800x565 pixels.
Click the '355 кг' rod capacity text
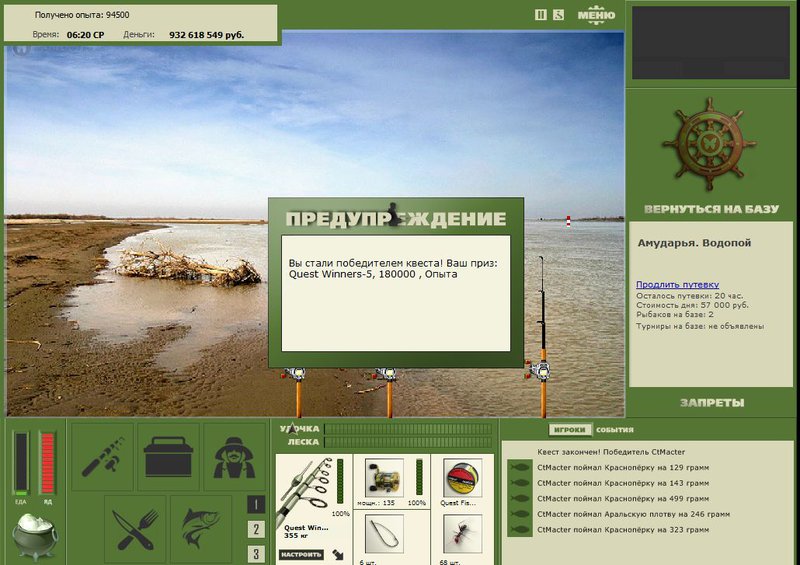(295, 535)
